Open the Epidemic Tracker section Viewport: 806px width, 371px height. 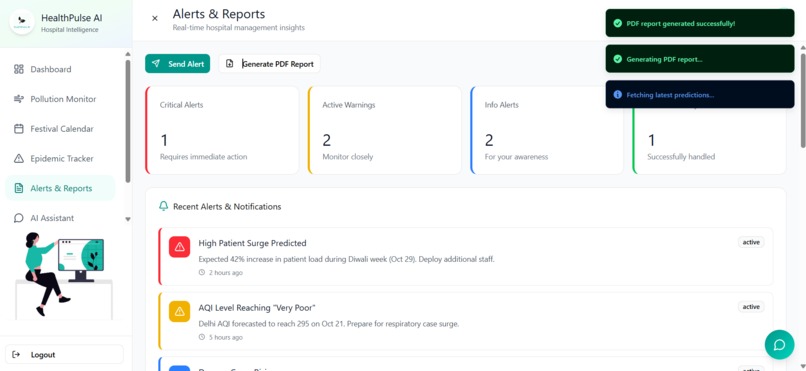[x=60, y=159]
